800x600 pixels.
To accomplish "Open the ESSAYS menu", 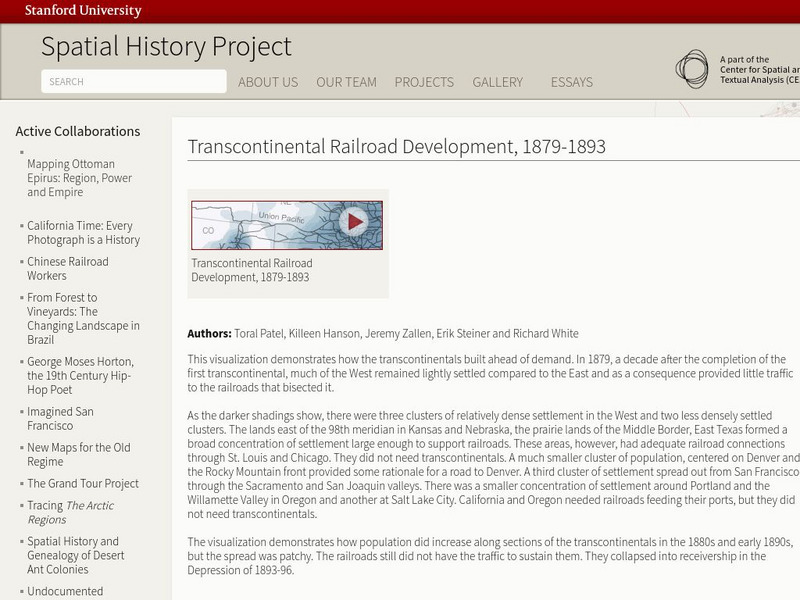I will (571, 82).
